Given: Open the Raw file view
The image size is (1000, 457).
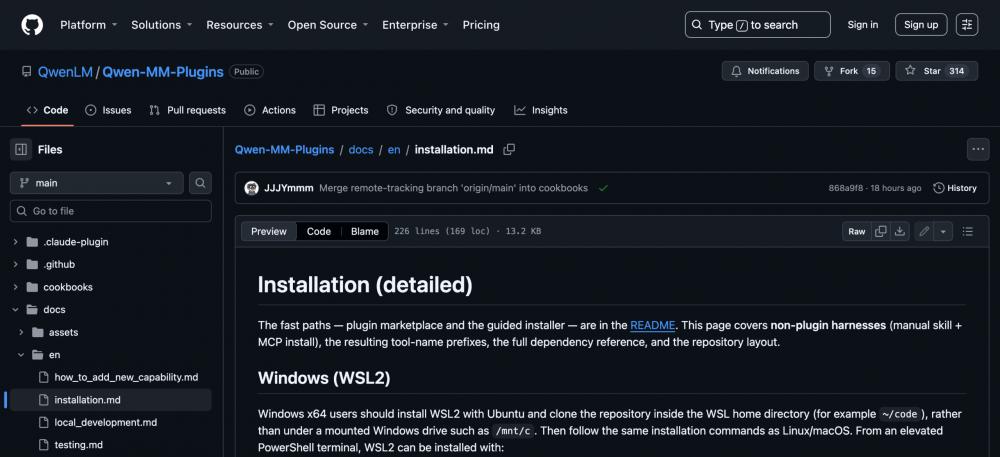Looking at the screenshot, I should pyautogui.click(x=857, y=231).
